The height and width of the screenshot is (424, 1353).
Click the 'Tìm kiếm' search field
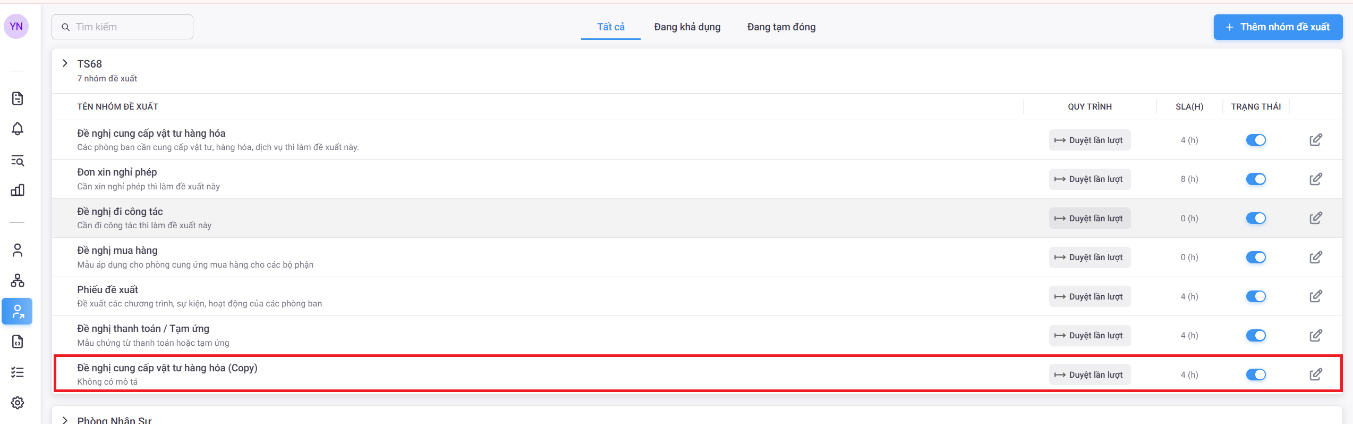point(123,27)
